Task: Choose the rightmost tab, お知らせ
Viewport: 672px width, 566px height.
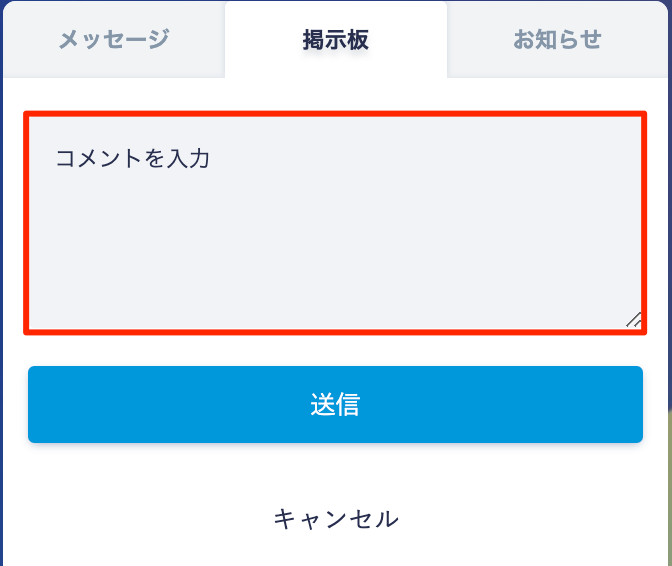Action: (x=557, y=40)
